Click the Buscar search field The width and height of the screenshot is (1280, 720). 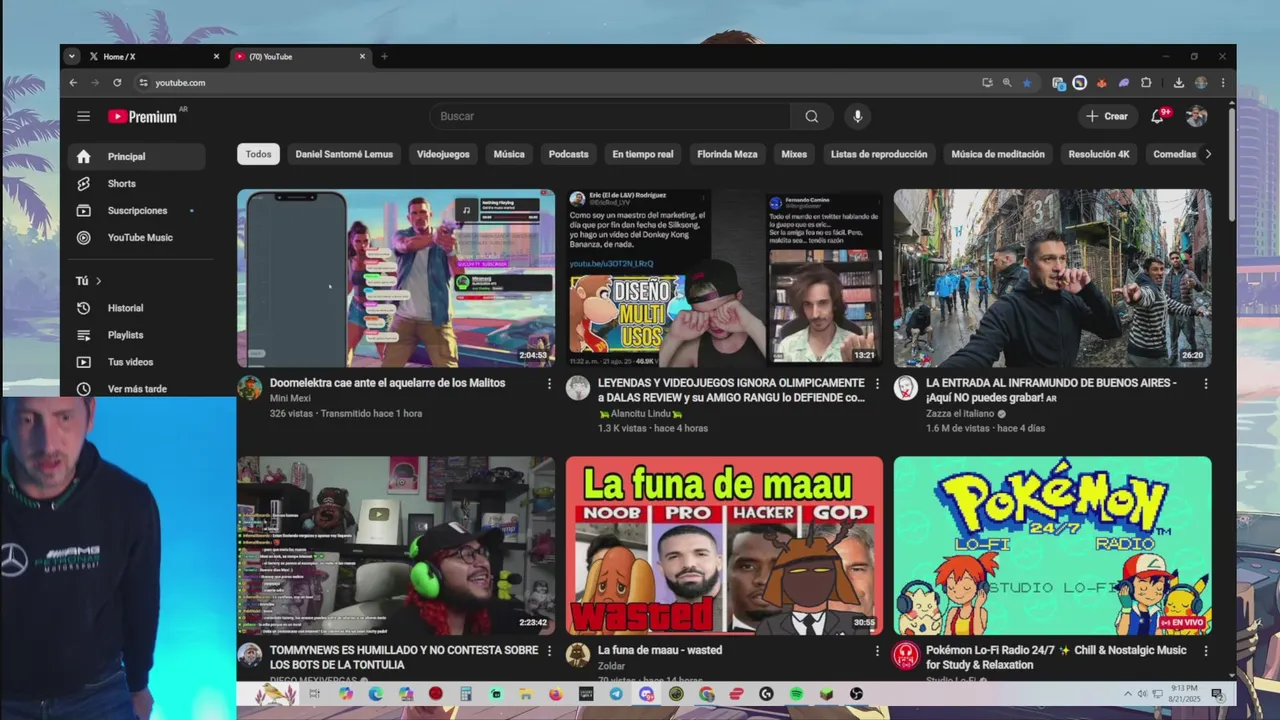click(x=610, y=116)
